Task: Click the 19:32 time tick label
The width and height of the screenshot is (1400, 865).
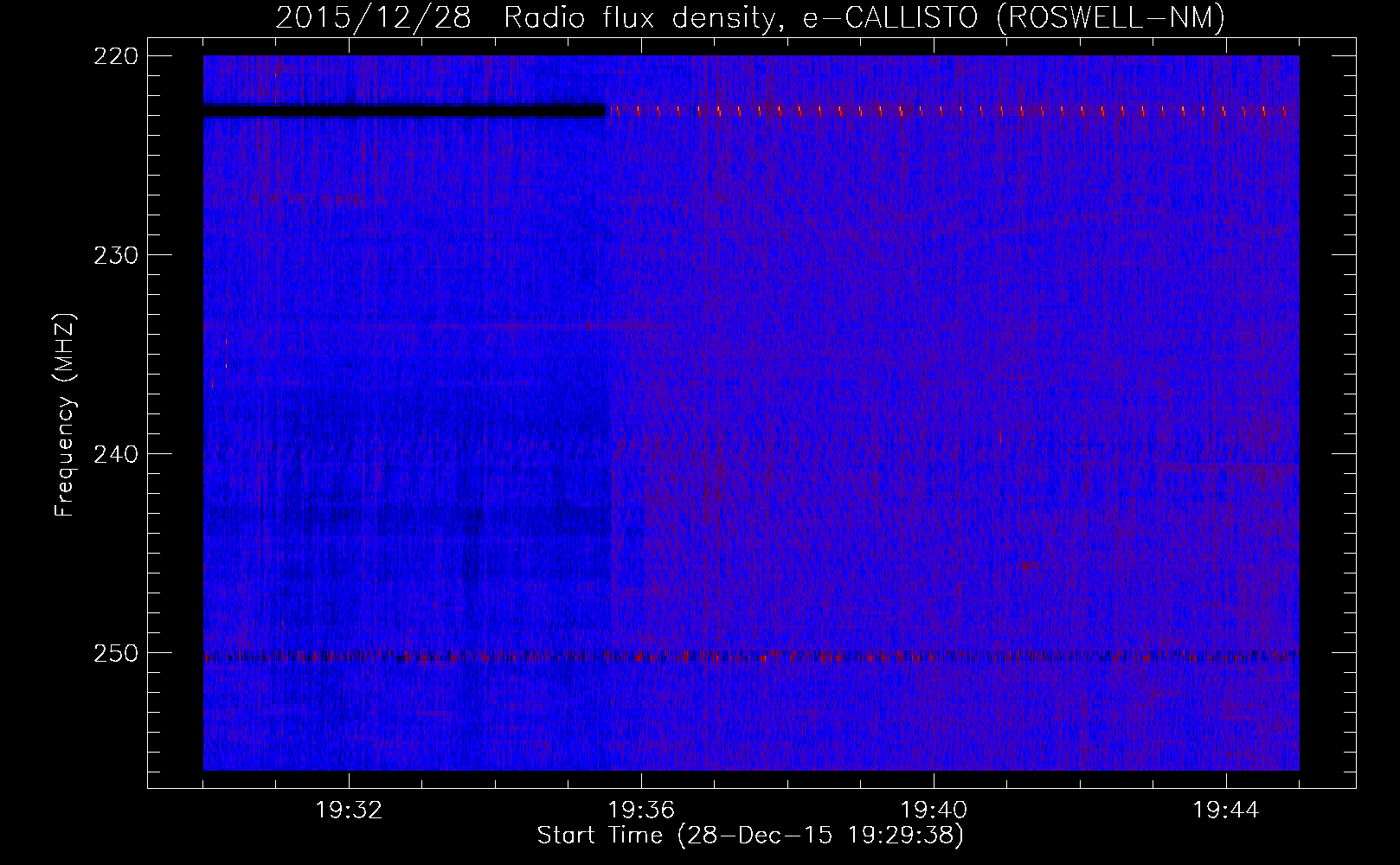Action: 349,811
